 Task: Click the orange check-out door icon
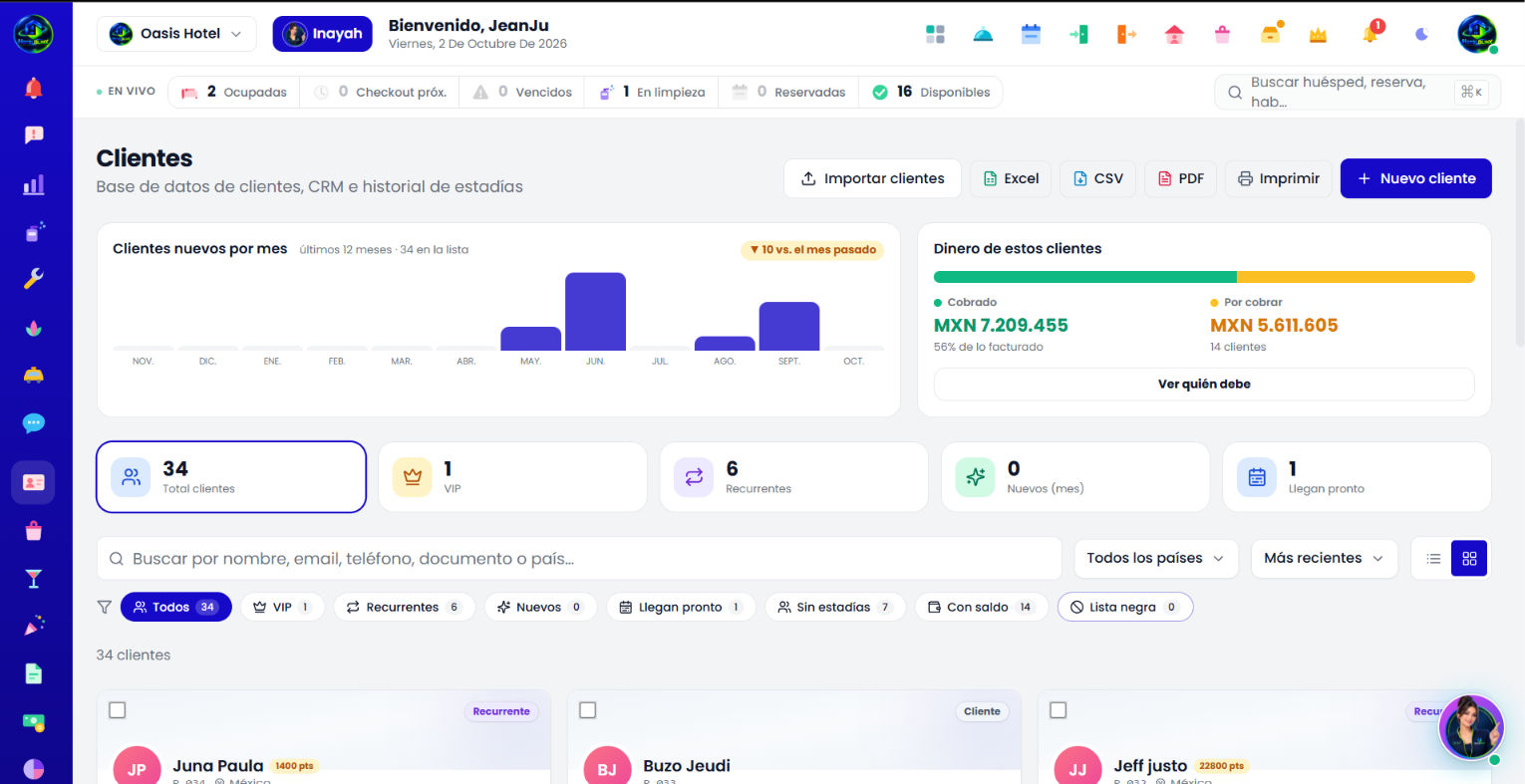[x=1126, y=35]
